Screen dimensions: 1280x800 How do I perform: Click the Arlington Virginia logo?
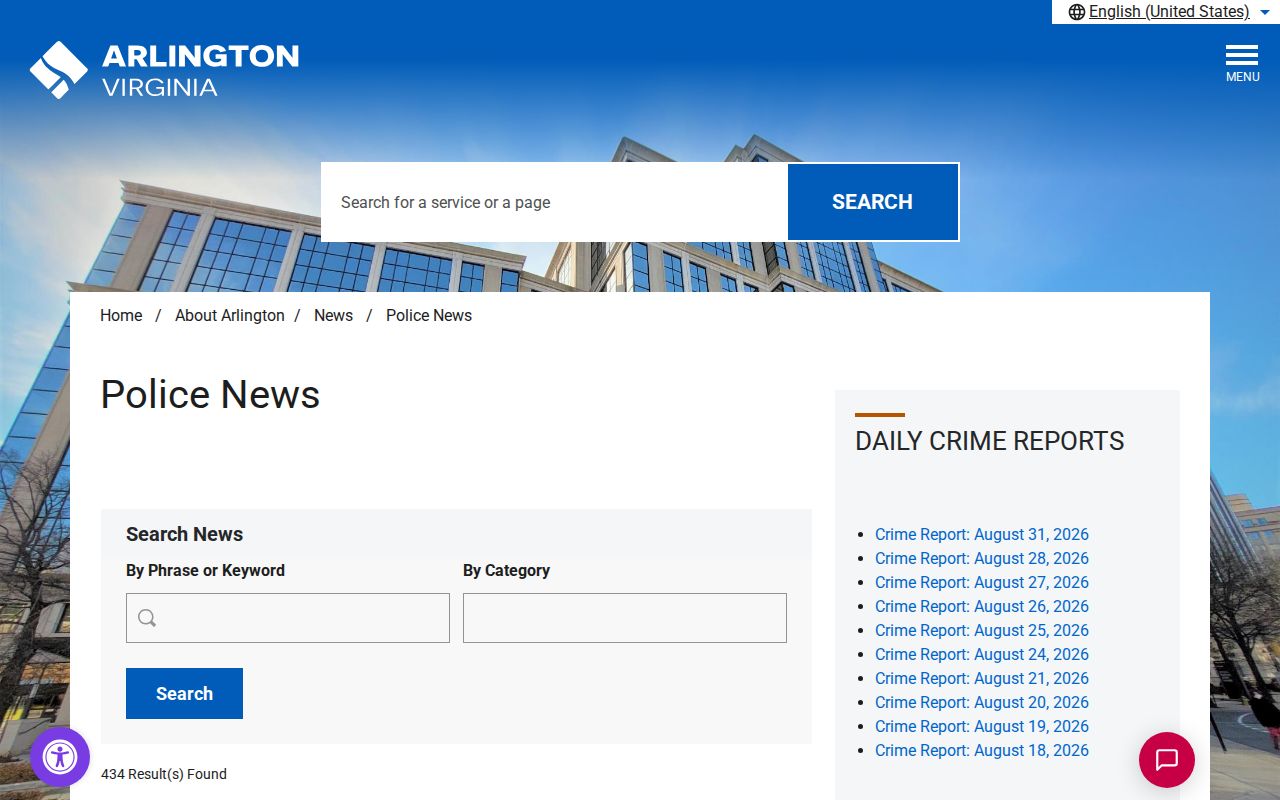click(165, 70)
